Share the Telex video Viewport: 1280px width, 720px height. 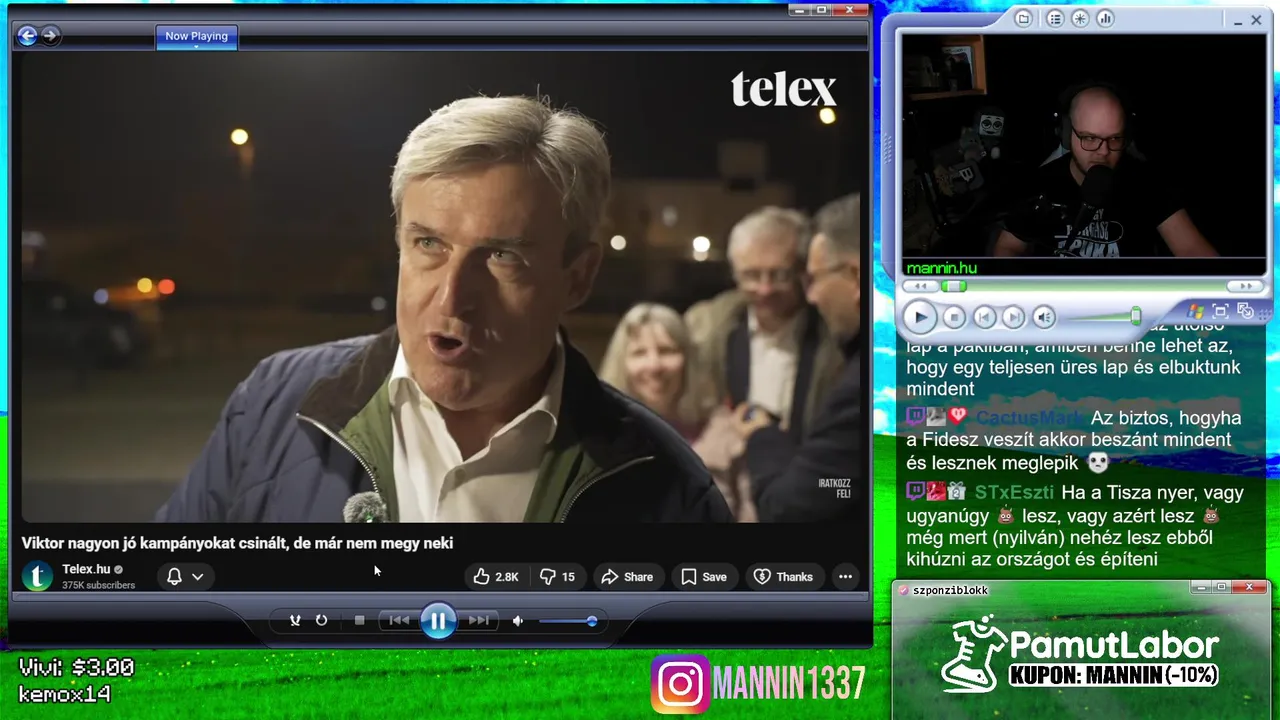click(627, 576)
